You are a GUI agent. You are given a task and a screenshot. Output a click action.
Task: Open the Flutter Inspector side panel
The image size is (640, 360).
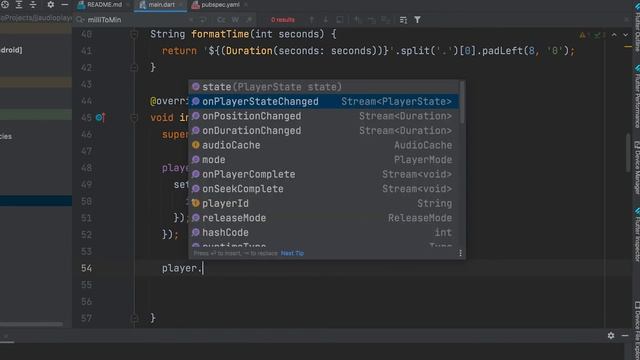coord(637,235)
